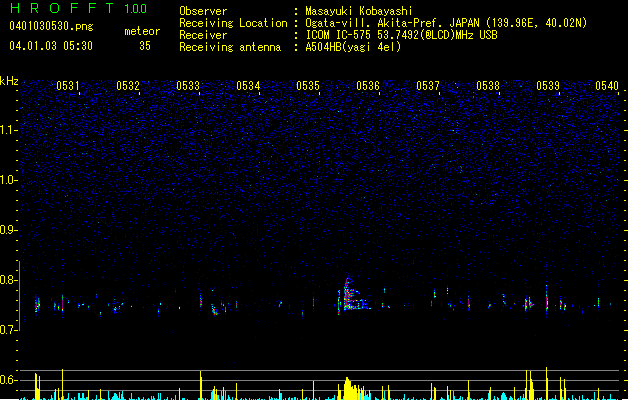Click the 1.0 kHz frequency axis label
Screen dimensions: 629x400
pos(8,180)
